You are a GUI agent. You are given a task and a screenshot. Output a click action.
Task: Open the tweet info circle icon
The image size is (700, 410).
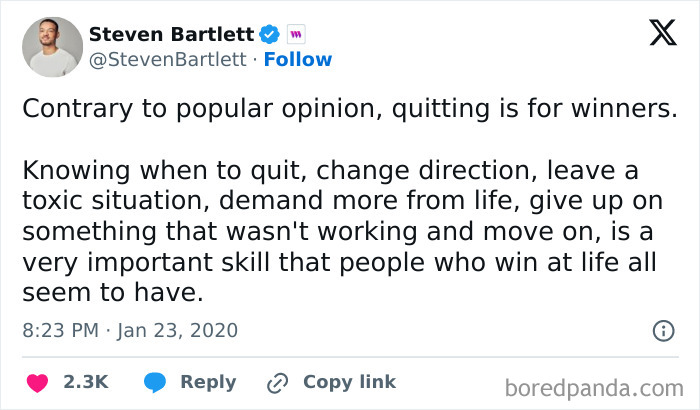pos(662,330)
